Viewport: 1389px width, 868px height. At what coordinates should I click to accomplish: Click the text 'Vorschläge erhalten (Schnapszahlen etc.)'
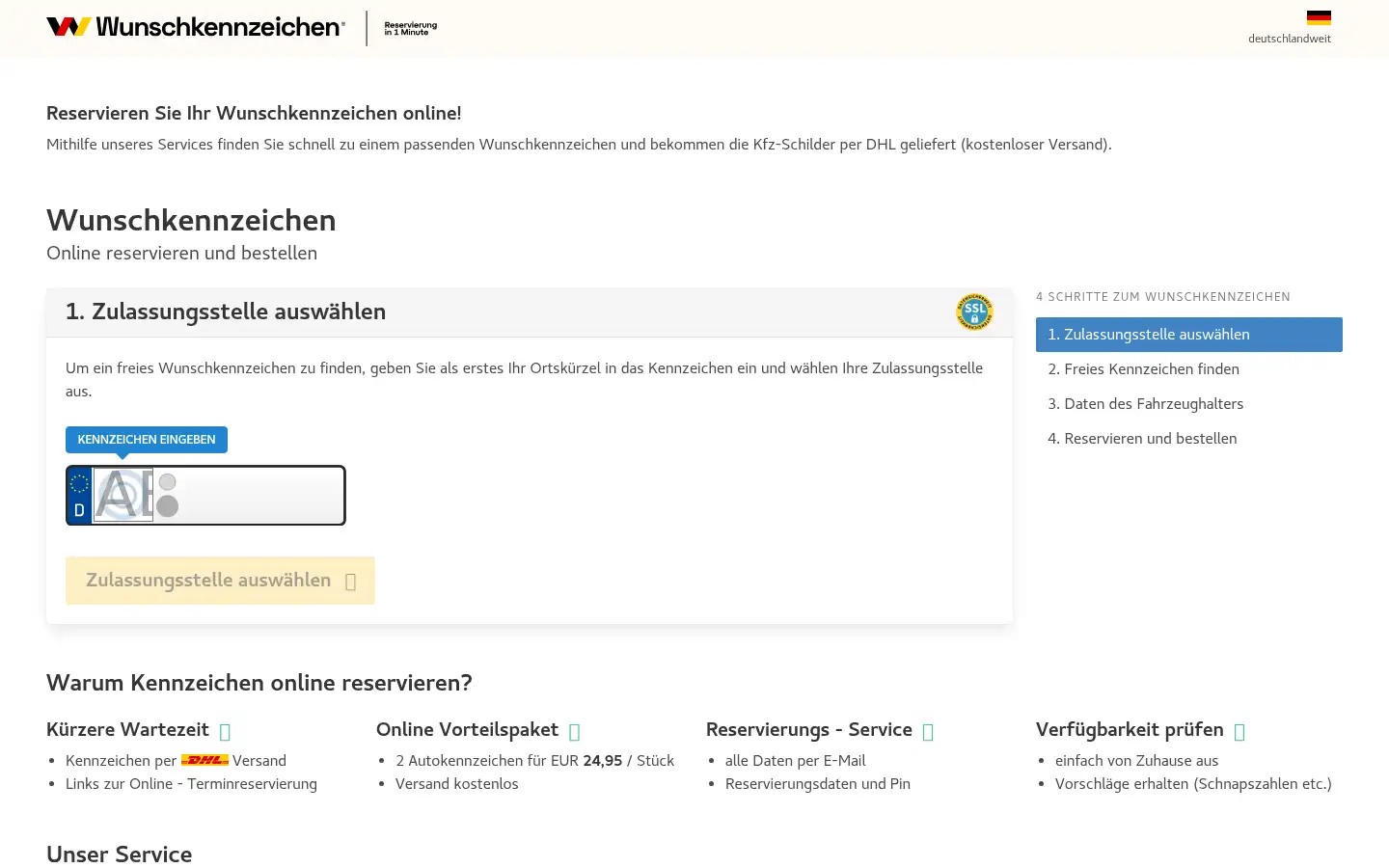click(1193, 784)
